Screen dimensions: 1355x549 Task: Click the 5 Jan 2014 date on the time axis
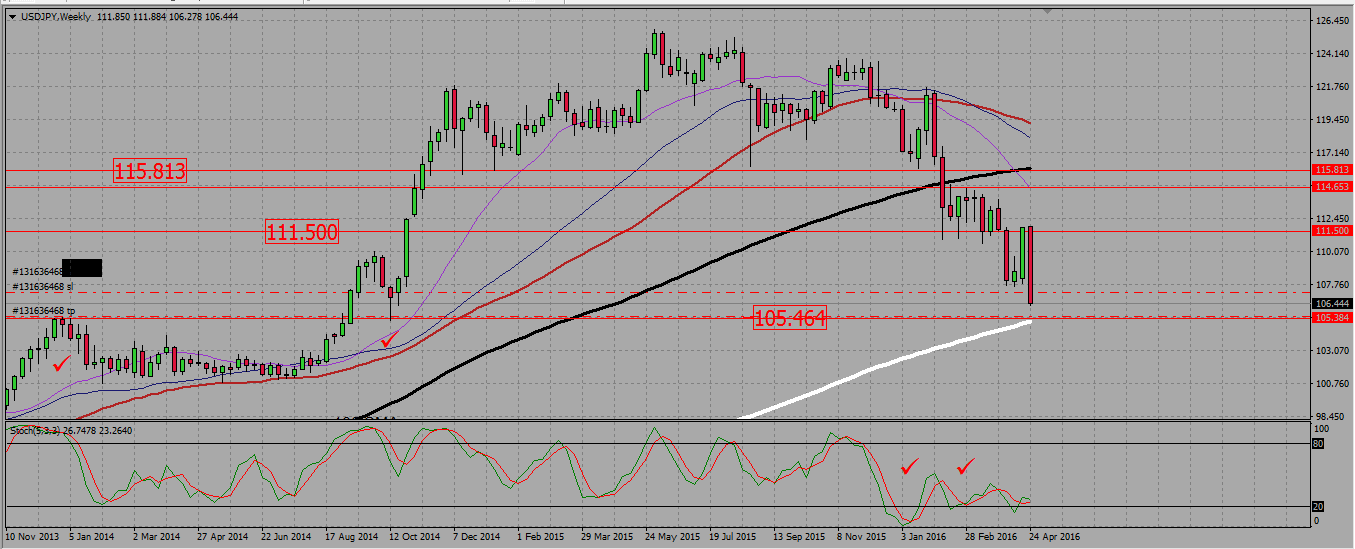point(93,537)
